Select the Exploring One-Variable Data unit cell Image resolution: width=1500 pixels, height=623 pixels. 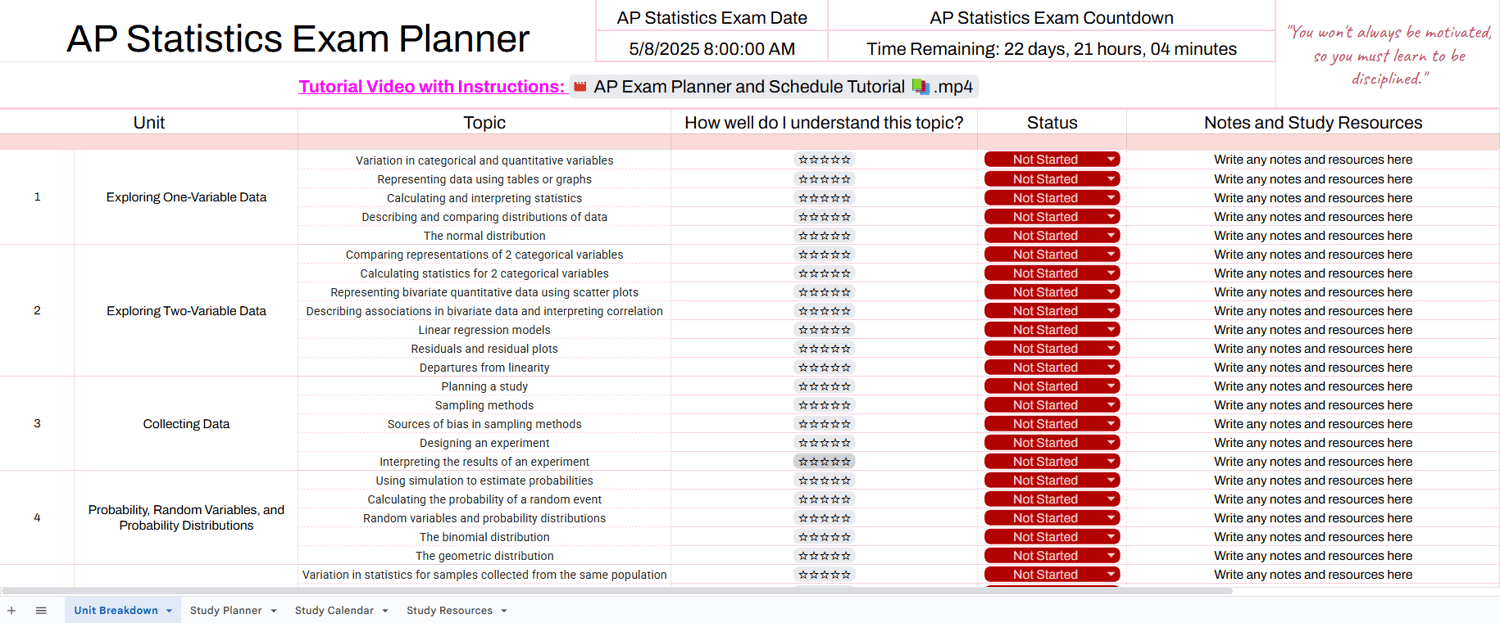pos(186,198)
